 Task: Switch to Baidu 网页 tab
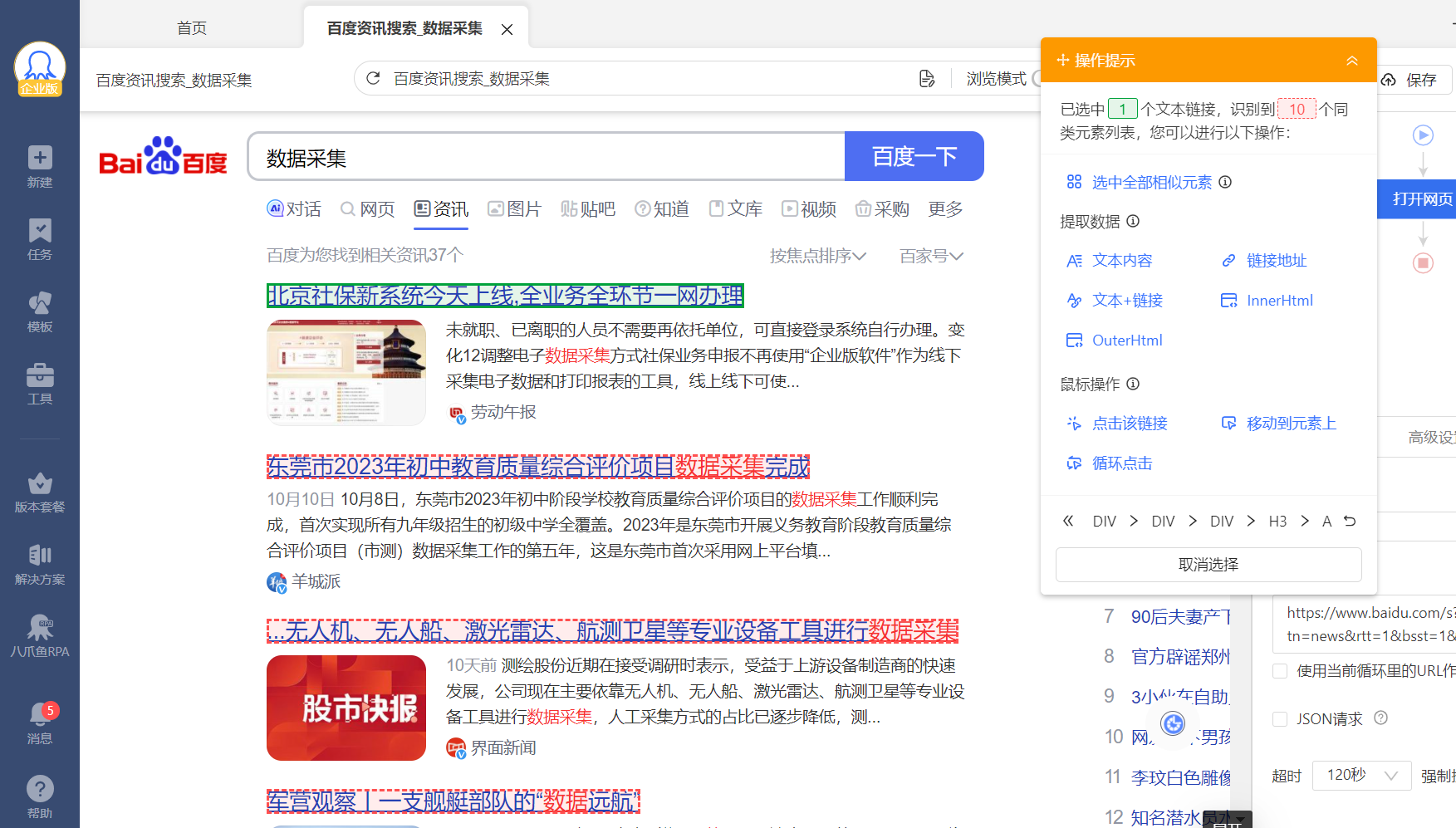click(368, 208)
